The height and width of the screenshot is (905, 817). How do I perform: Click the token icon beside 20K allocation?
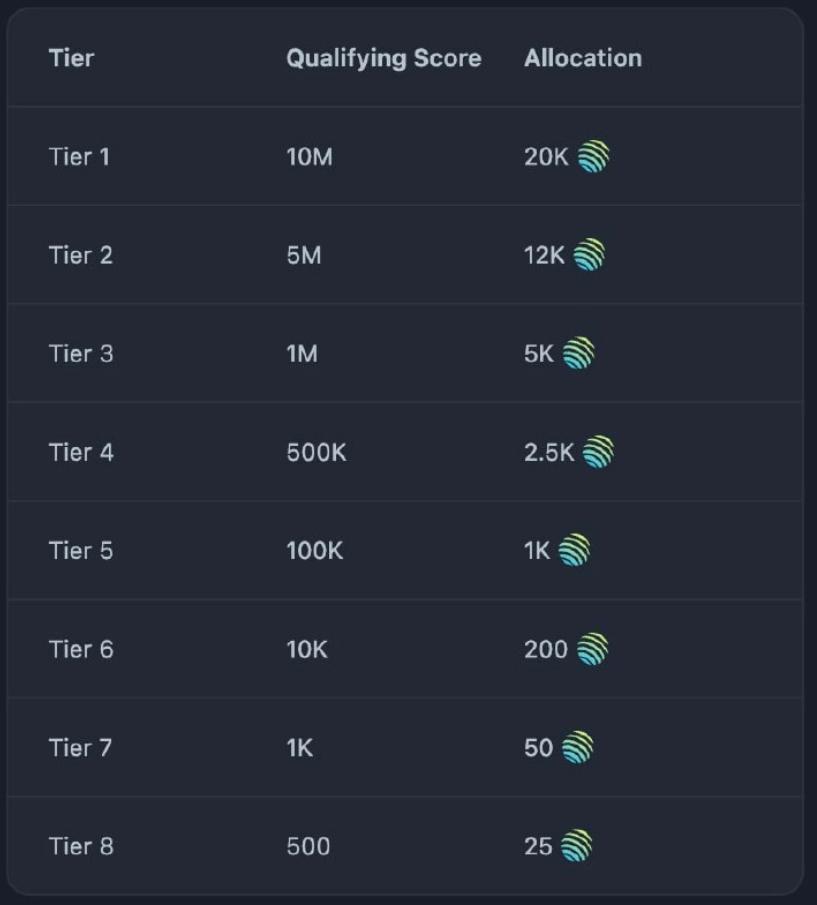click(593, 157)
